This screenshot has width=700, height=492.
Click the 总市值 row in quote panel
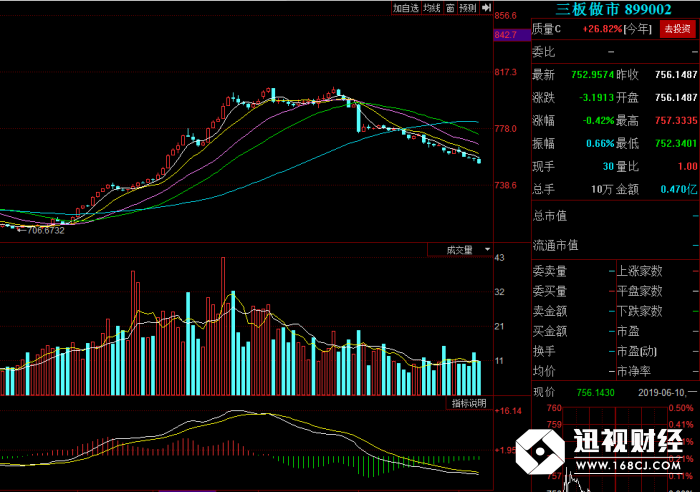tap(615, 216)
